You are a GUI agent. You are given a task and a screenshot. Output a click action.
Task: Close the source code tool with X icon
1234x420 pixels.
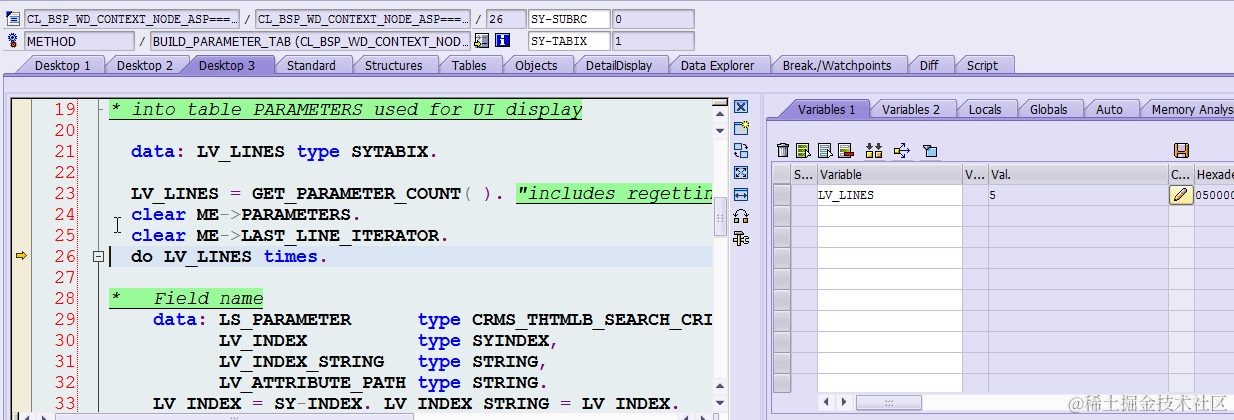click(x=741, y=106)
